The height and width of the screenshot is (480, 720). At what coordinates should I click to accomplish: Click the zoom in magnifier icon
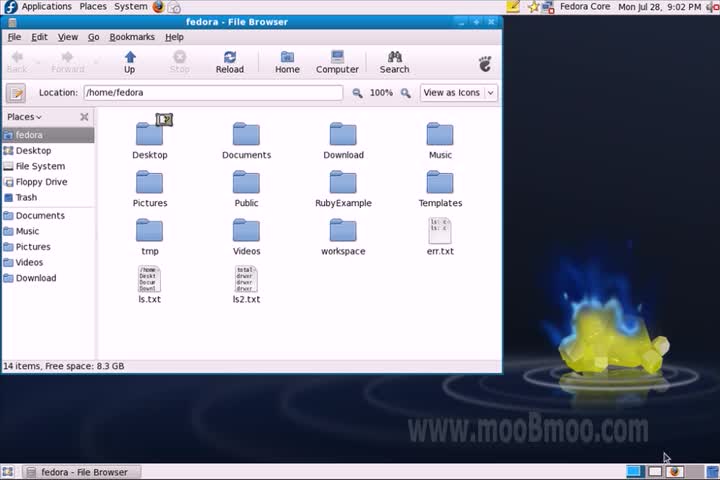coord(405,93)
